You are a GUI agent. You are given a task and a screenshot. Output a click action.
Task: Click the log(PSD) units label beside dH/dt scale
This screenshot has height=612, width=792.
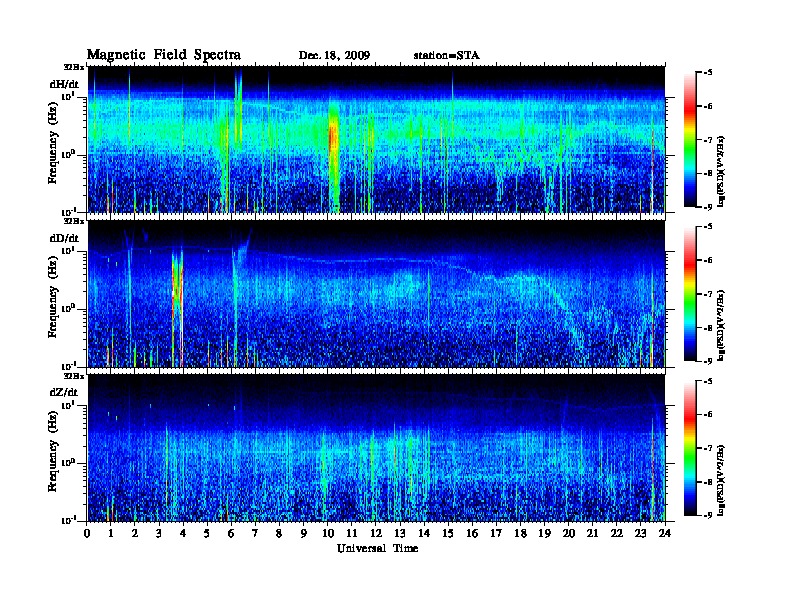point(721,171)
